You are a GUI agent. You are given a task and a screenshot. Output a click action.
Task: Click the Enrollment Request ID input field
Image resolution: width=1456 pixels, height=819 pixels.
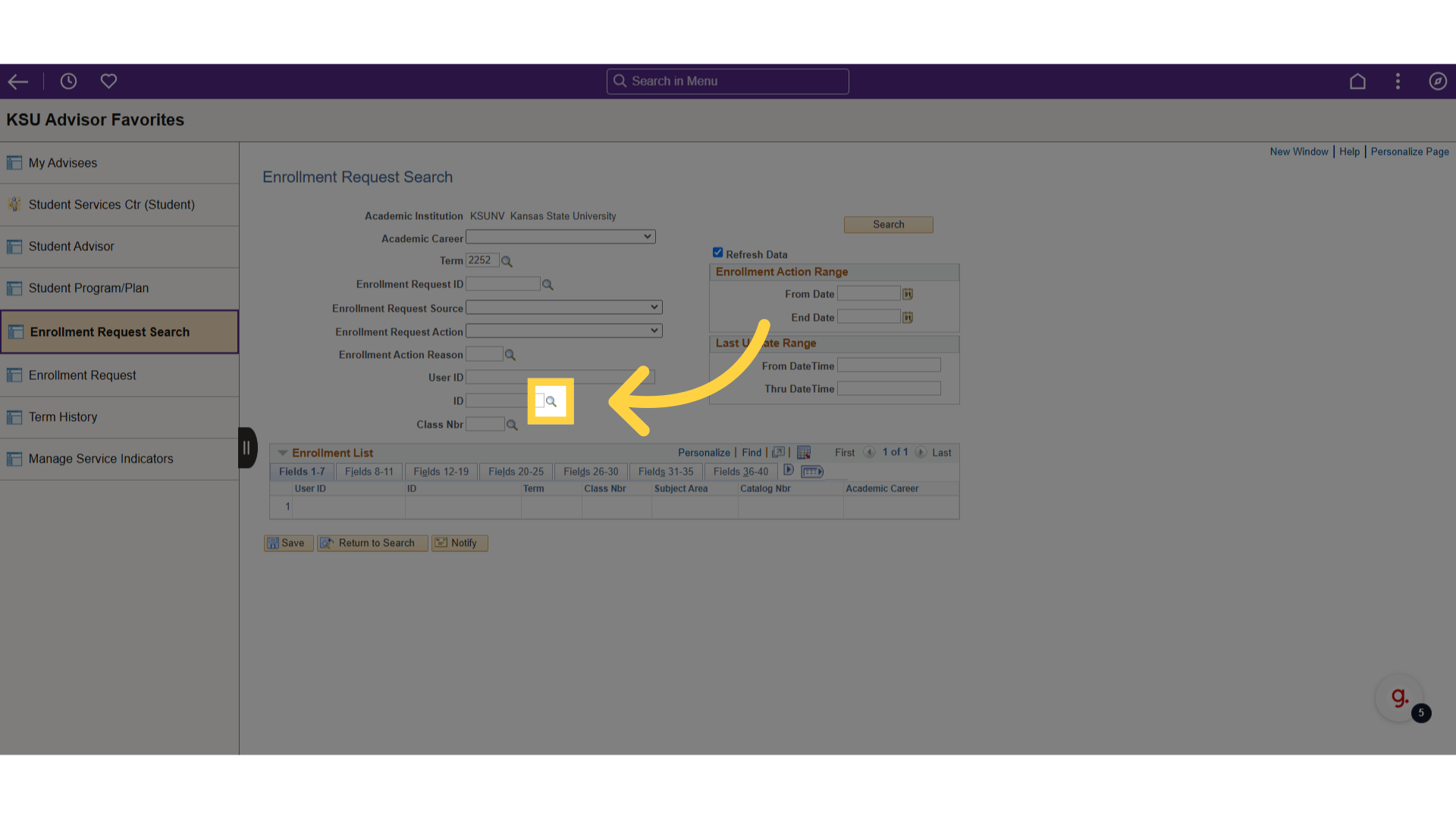(503, 284)
